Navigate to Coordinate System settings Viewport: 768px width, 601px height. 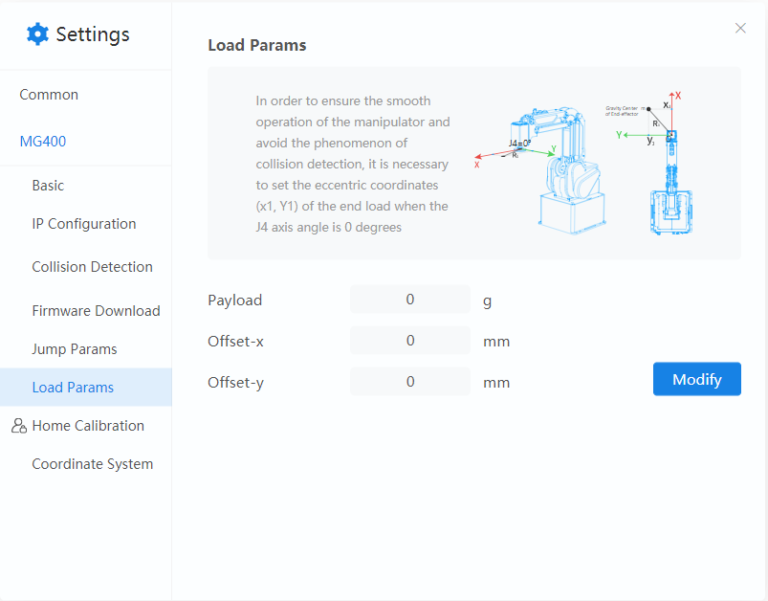tap(92, 464)
